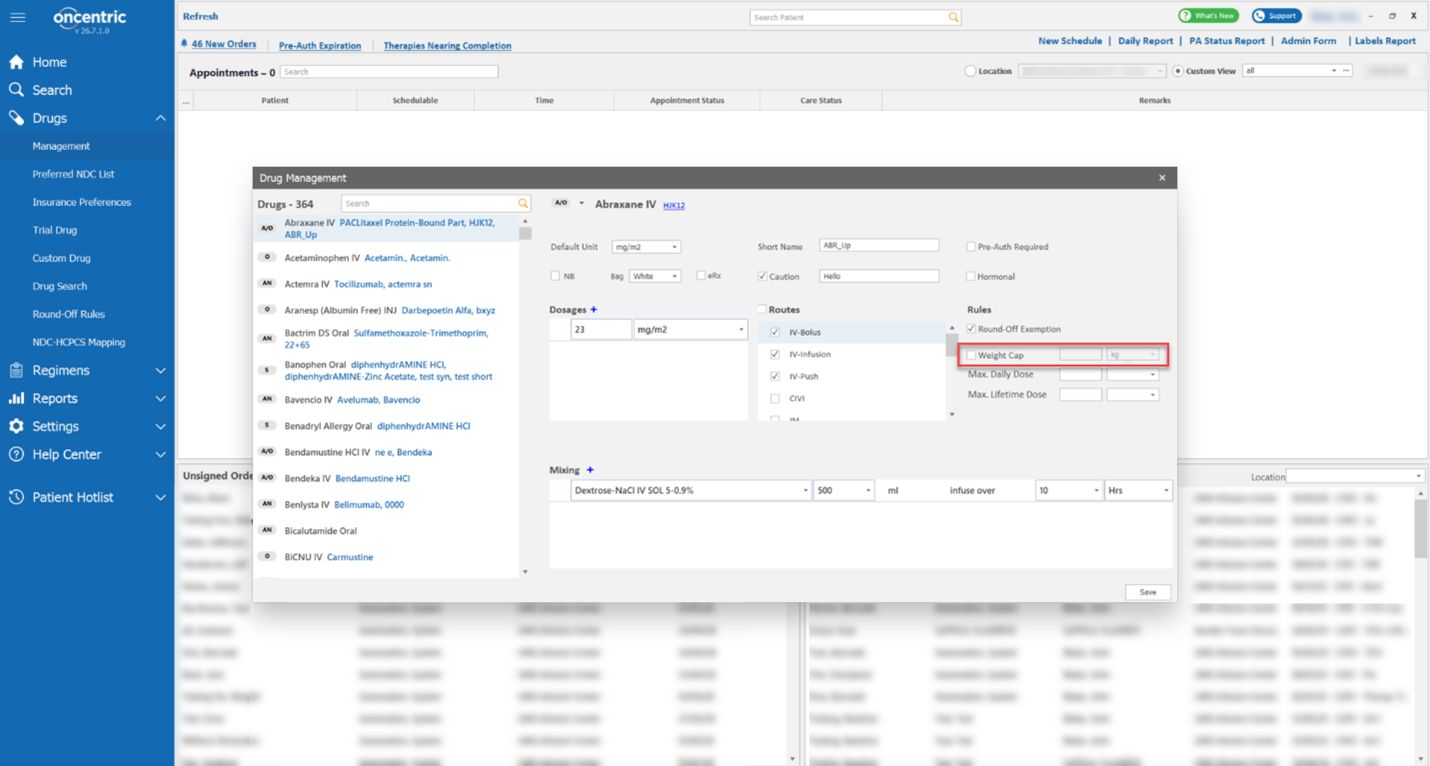1430x766 pixels.
Task: Open the Default Unit mg/m2 dropdown
Action: click(x=646, y=247)
